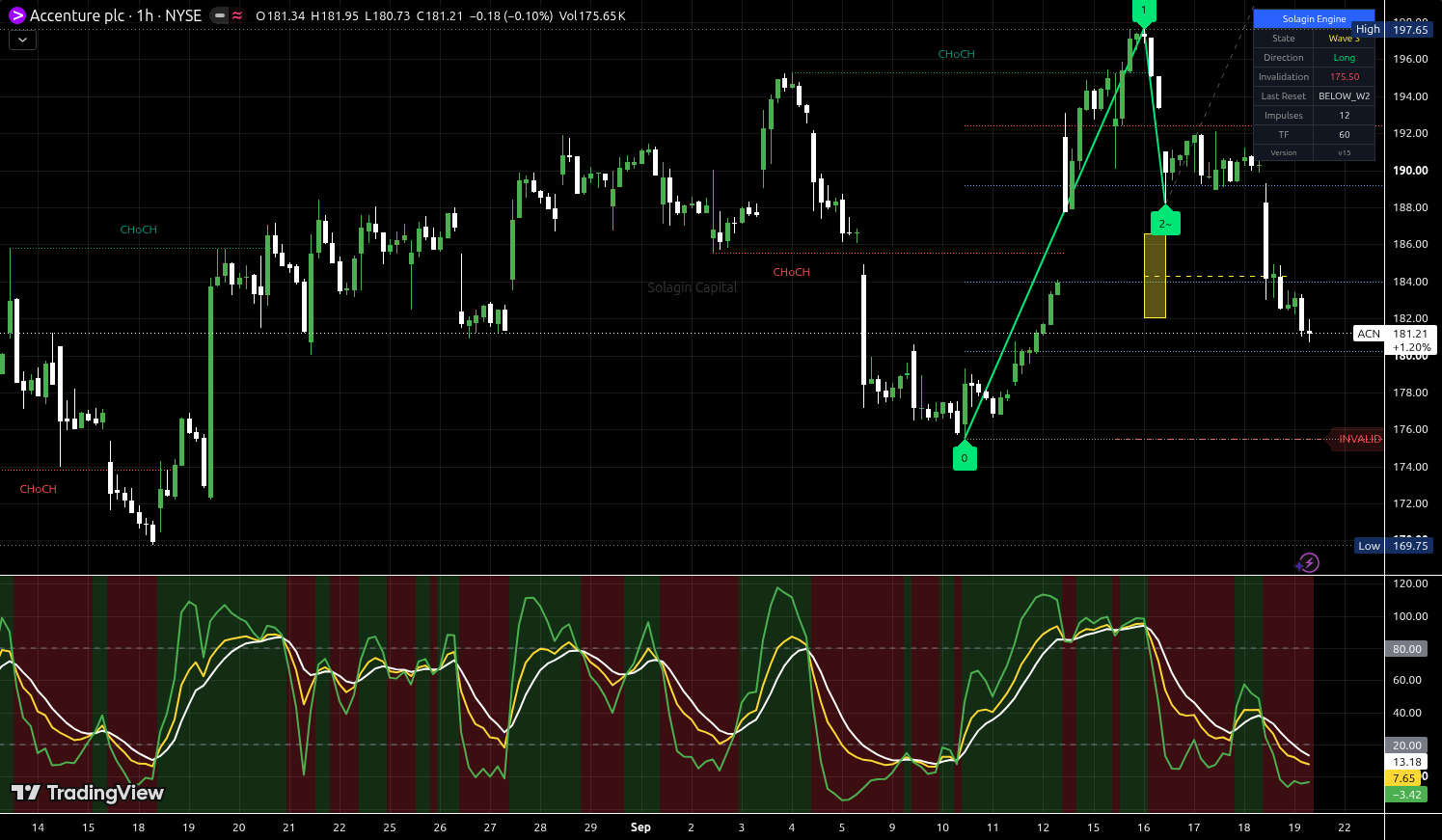Click the Last Reset value BELOW_W2

click(x=1345, y=96)
